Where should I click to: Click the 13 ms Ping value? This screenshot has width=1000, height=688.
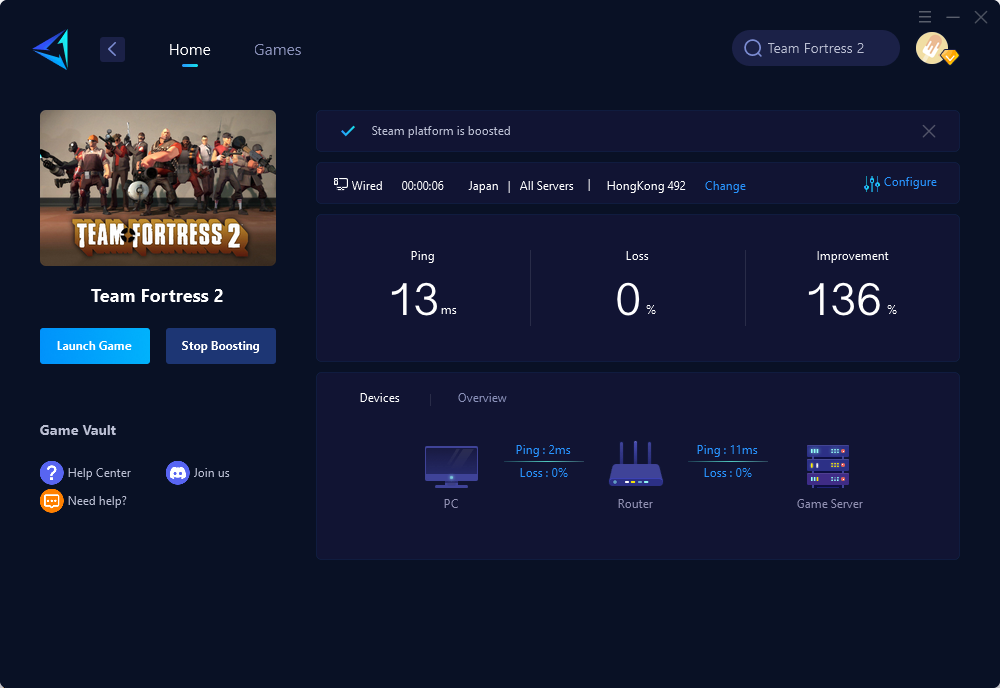tap(423, 299)
